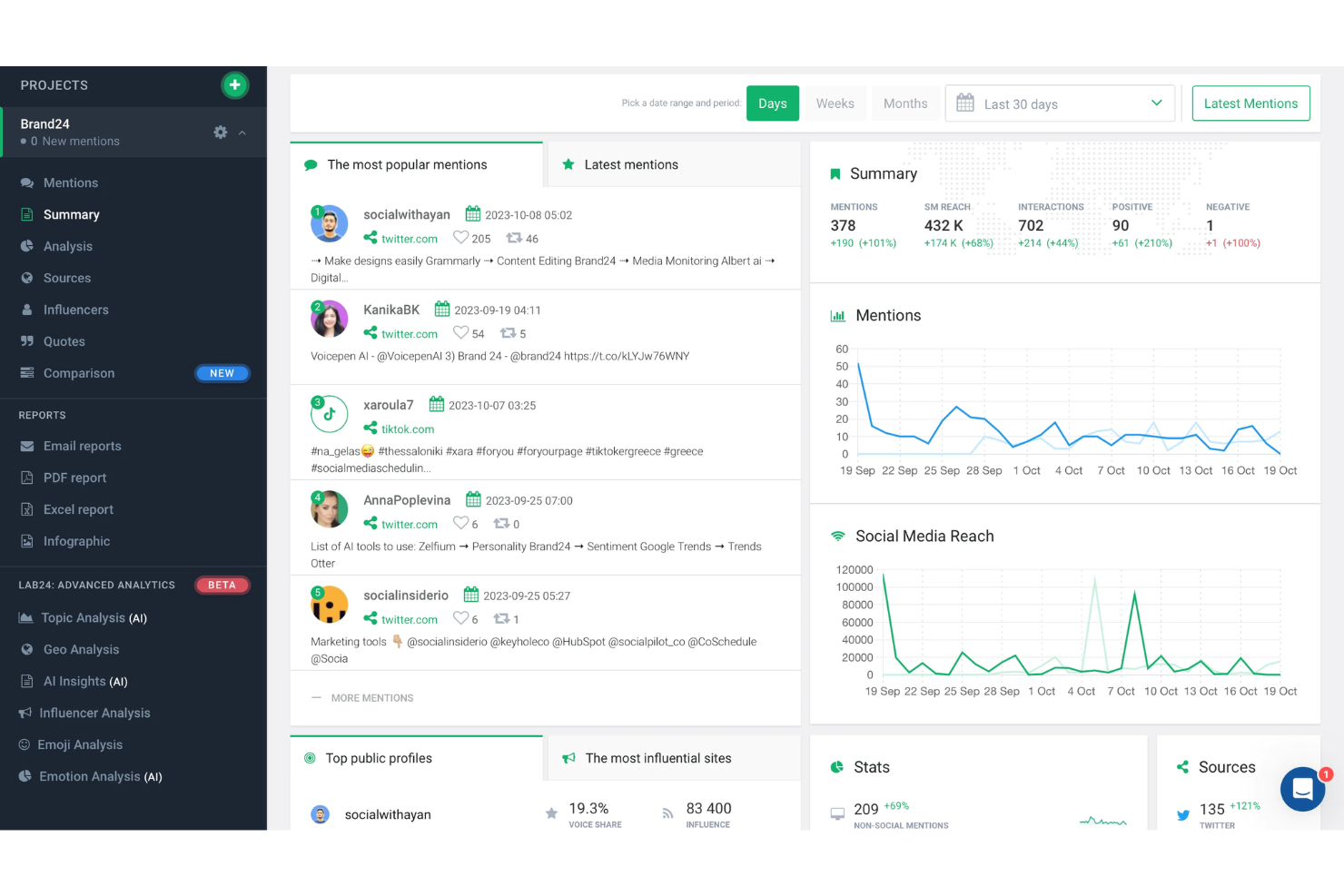This screenshot has width=1344, height=896.
Task: Click socialwithayan's avatar thumbnail
Action: coord(329,223)
